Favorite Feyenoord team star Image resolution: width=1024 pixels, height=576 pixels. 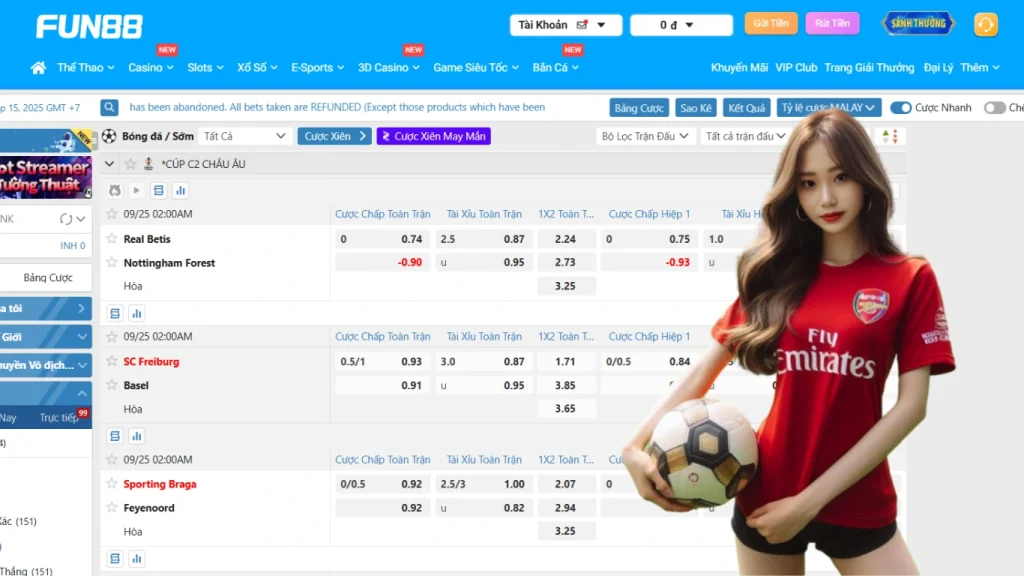coord(112,507)
